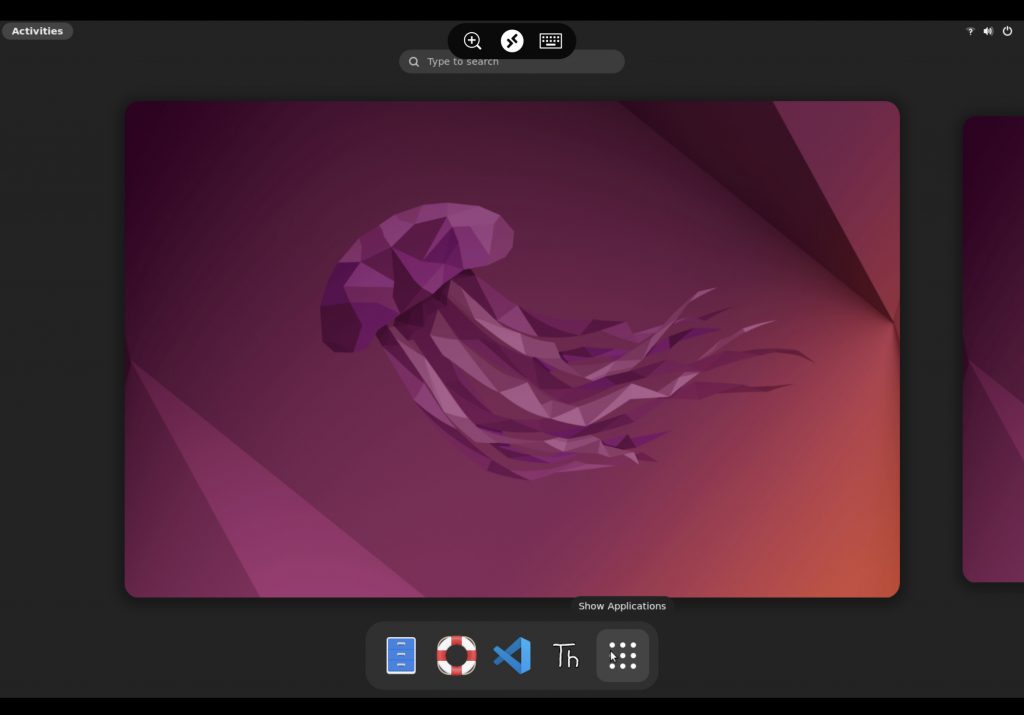The width and height of the screenshot is (1024, 715).
Task: Click the zoom magnifier in the remote toolbar
Action: pyautogui.click(x=473, y=41)
